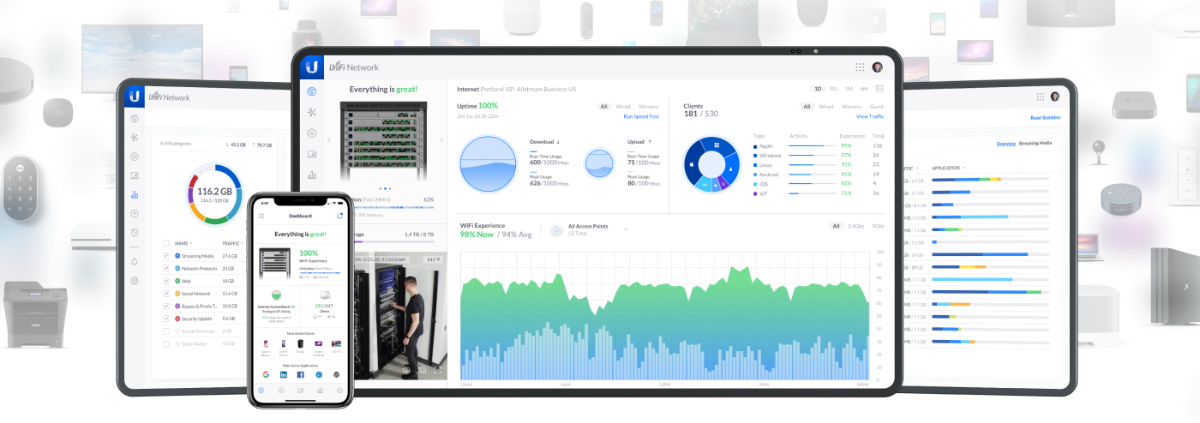Select Wired filter in Clients section
Screen dimensions: 1200x423
pyautogui.click(x=827, y=106)
